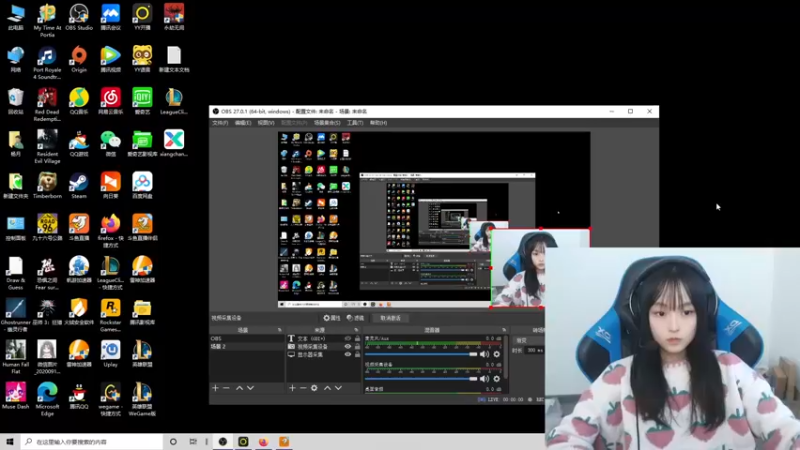Open Rockstar Games launcher shortcut
Viewport: 800px width, 450px height.
(111, 316)
